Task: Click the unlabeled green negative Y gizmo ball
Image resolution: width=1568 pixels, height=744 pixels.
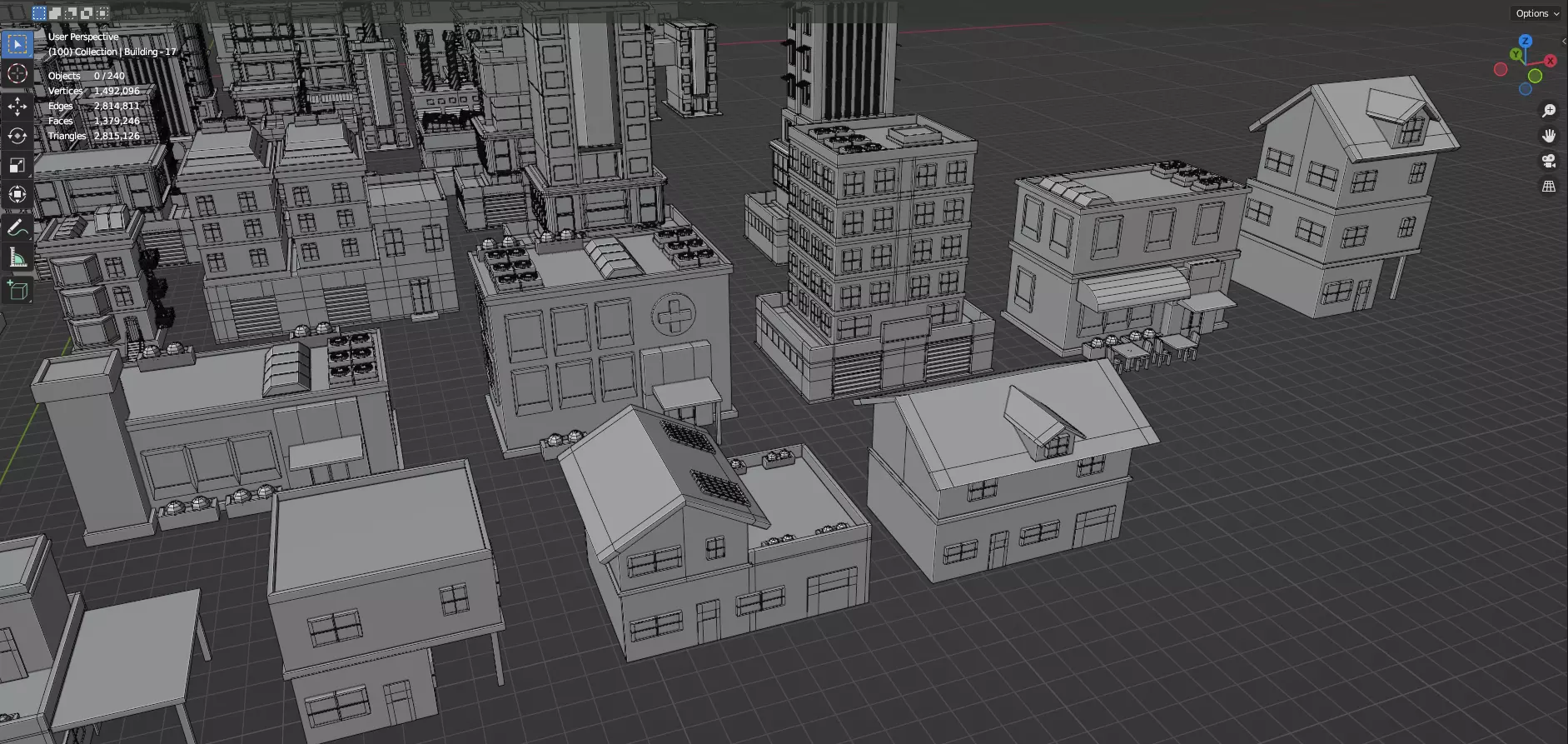Action: point(1535,76)
